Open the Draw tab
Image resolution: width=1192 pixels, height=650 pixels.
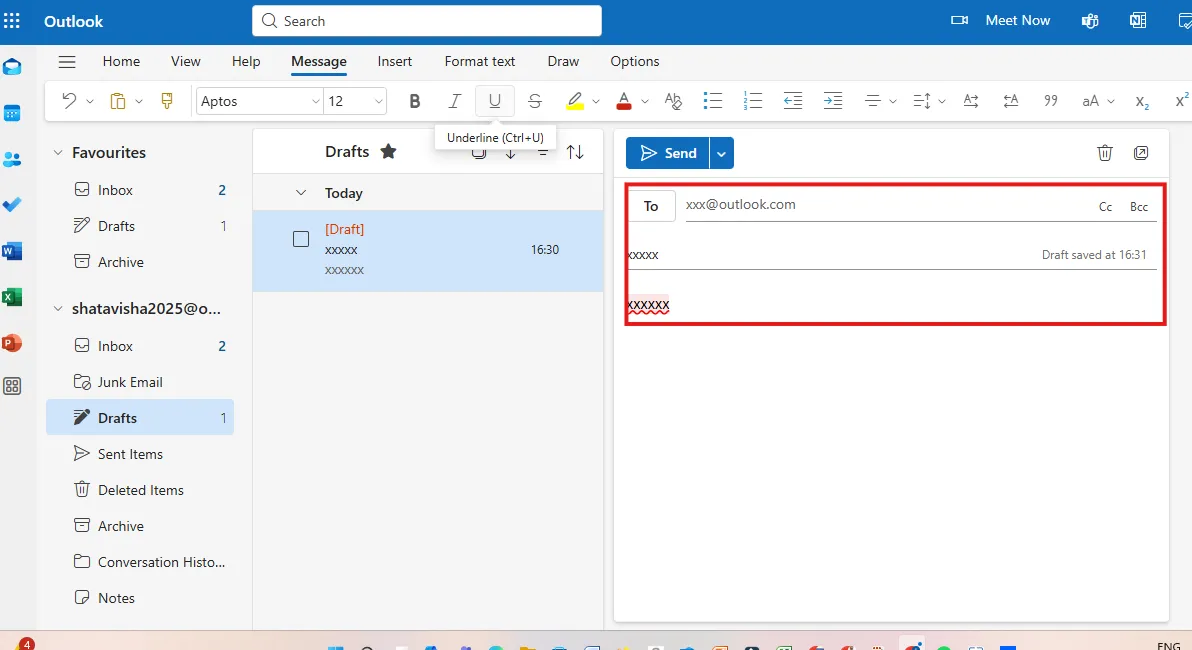pos(563,62)
